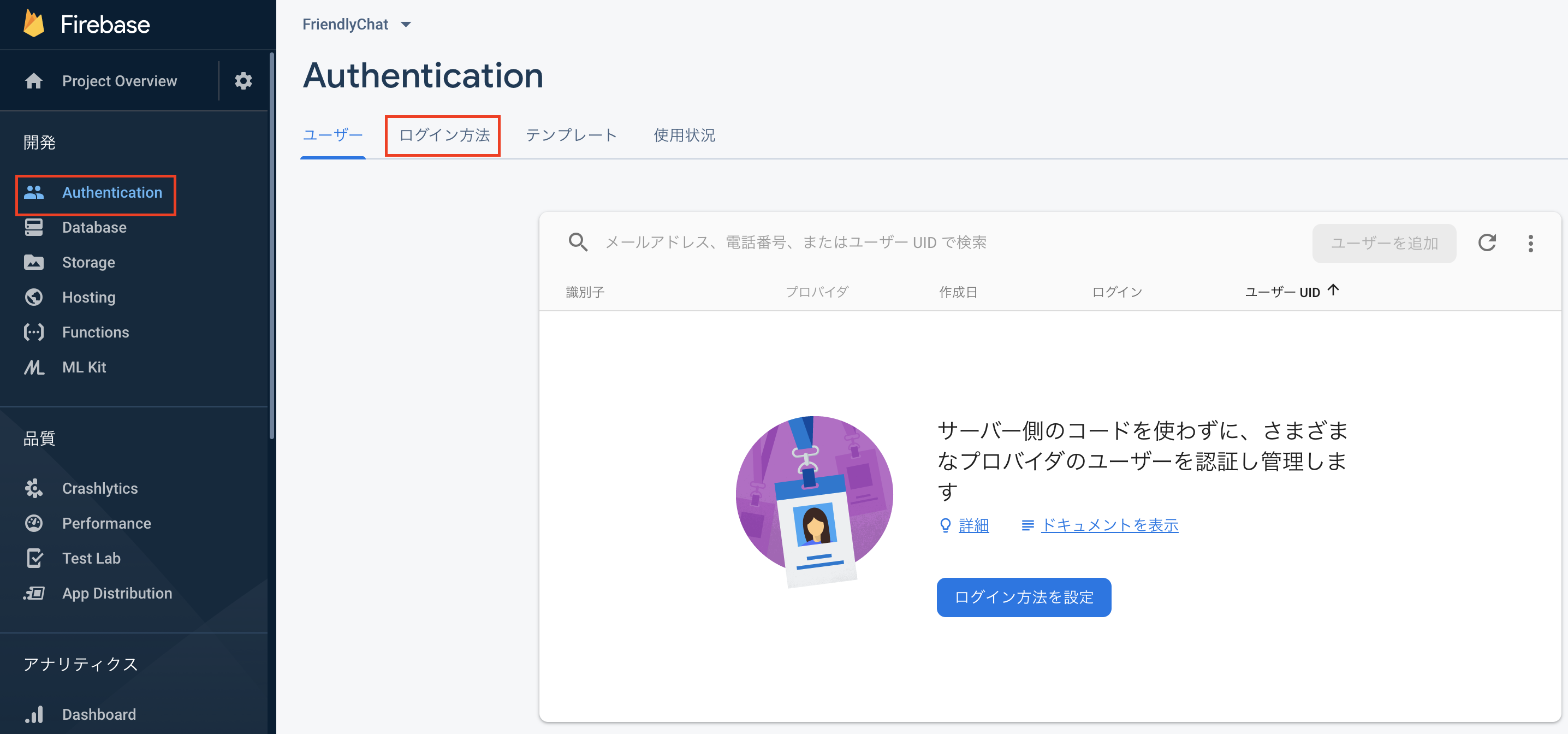Select the Database sidebar icon
Image resolution: width=1568 pixels, height=734 pixels.
33,227
